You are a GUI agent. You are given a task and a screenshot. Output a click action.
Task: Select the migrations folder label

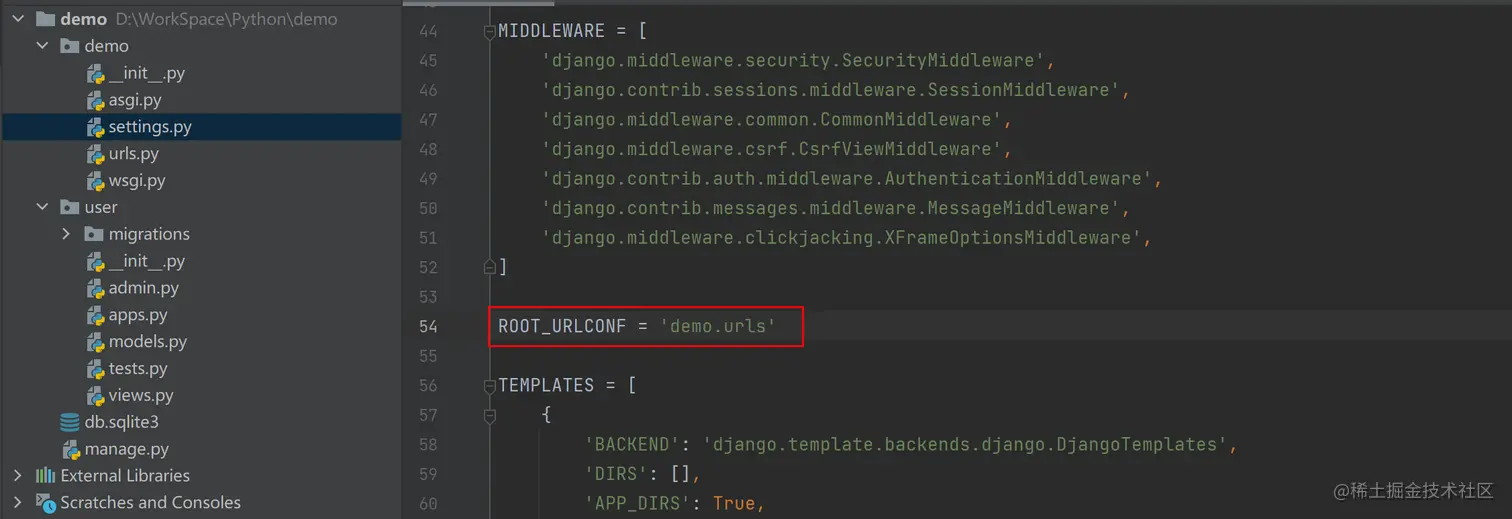(149, 234)
